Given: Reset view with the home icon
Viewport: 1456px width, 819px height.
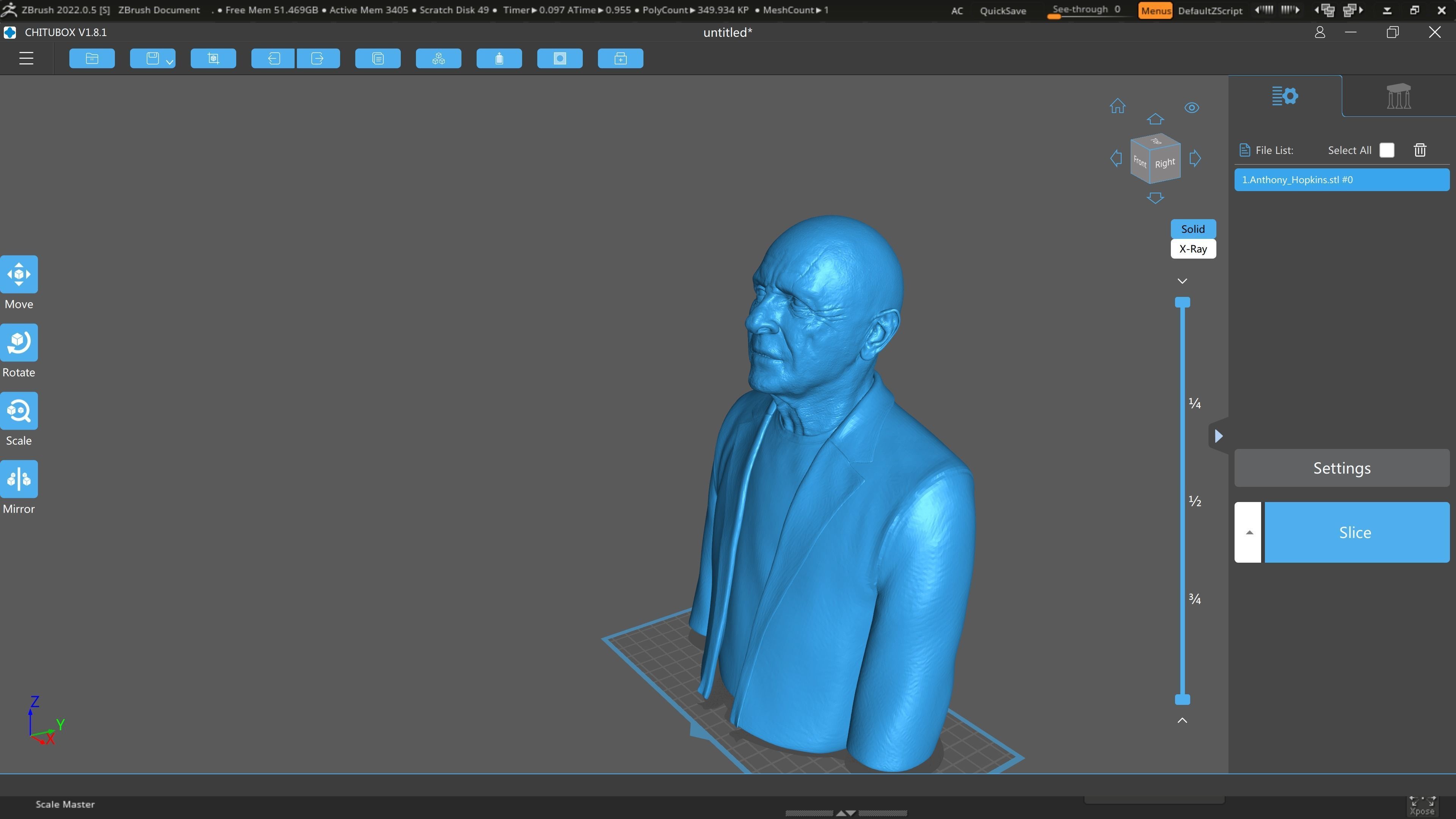Looking at the screenshot, I should (x=1117, y=106).
